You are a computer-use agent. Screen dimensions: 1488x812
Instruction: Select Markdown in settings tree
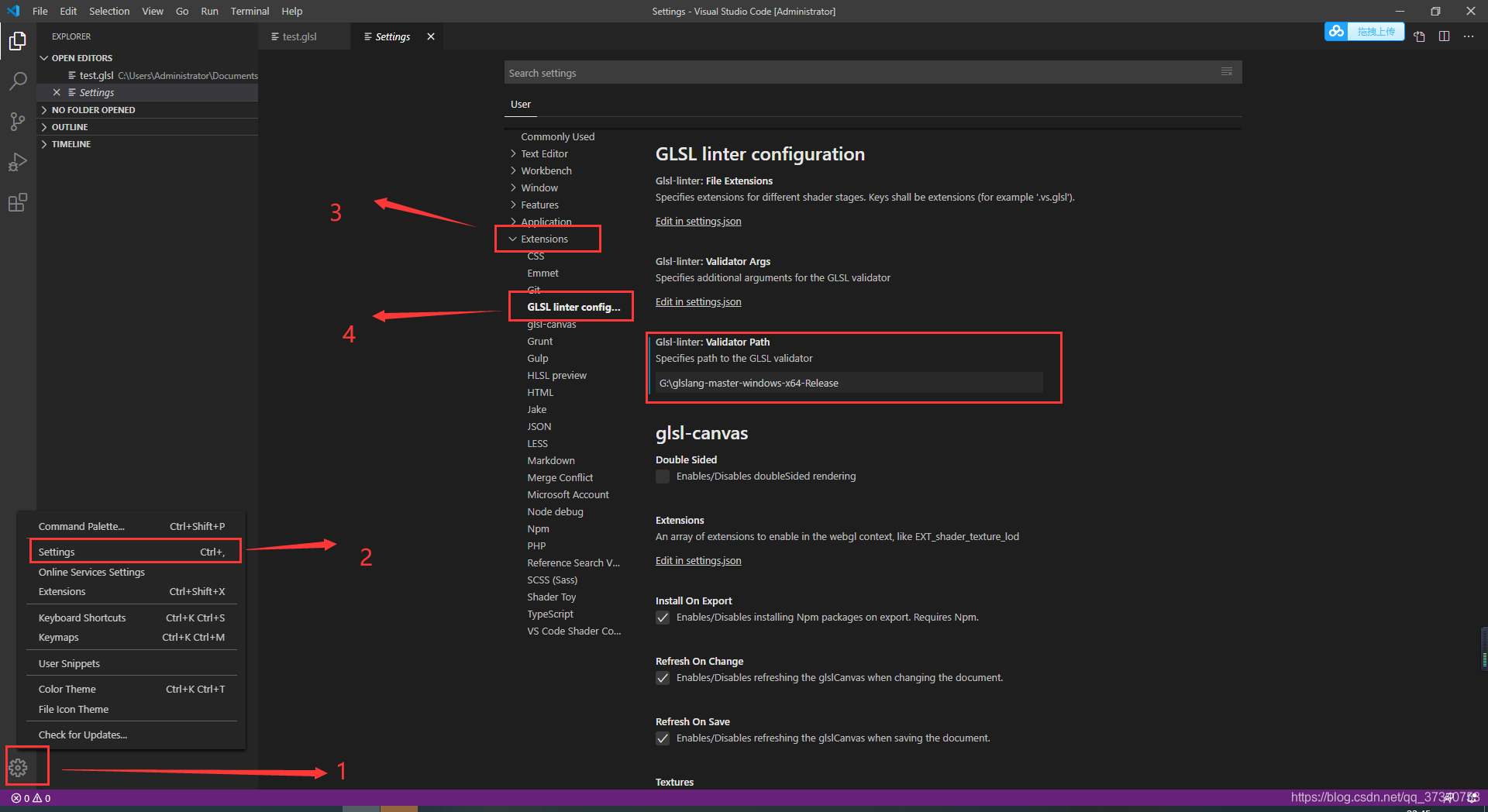tap(551, 460)
